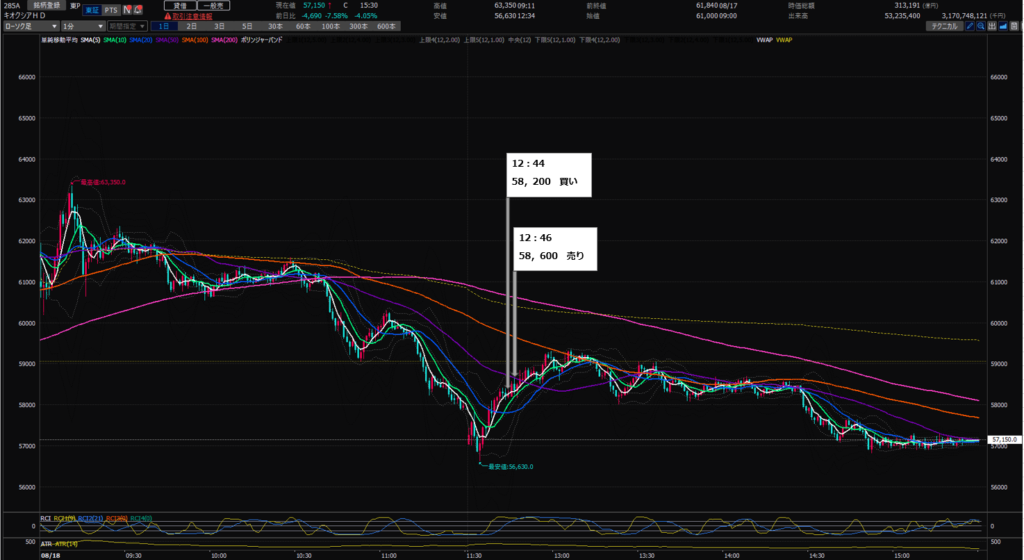Select the 100本 tab
The image size is (1024, 560).
[x=330, y=26]
